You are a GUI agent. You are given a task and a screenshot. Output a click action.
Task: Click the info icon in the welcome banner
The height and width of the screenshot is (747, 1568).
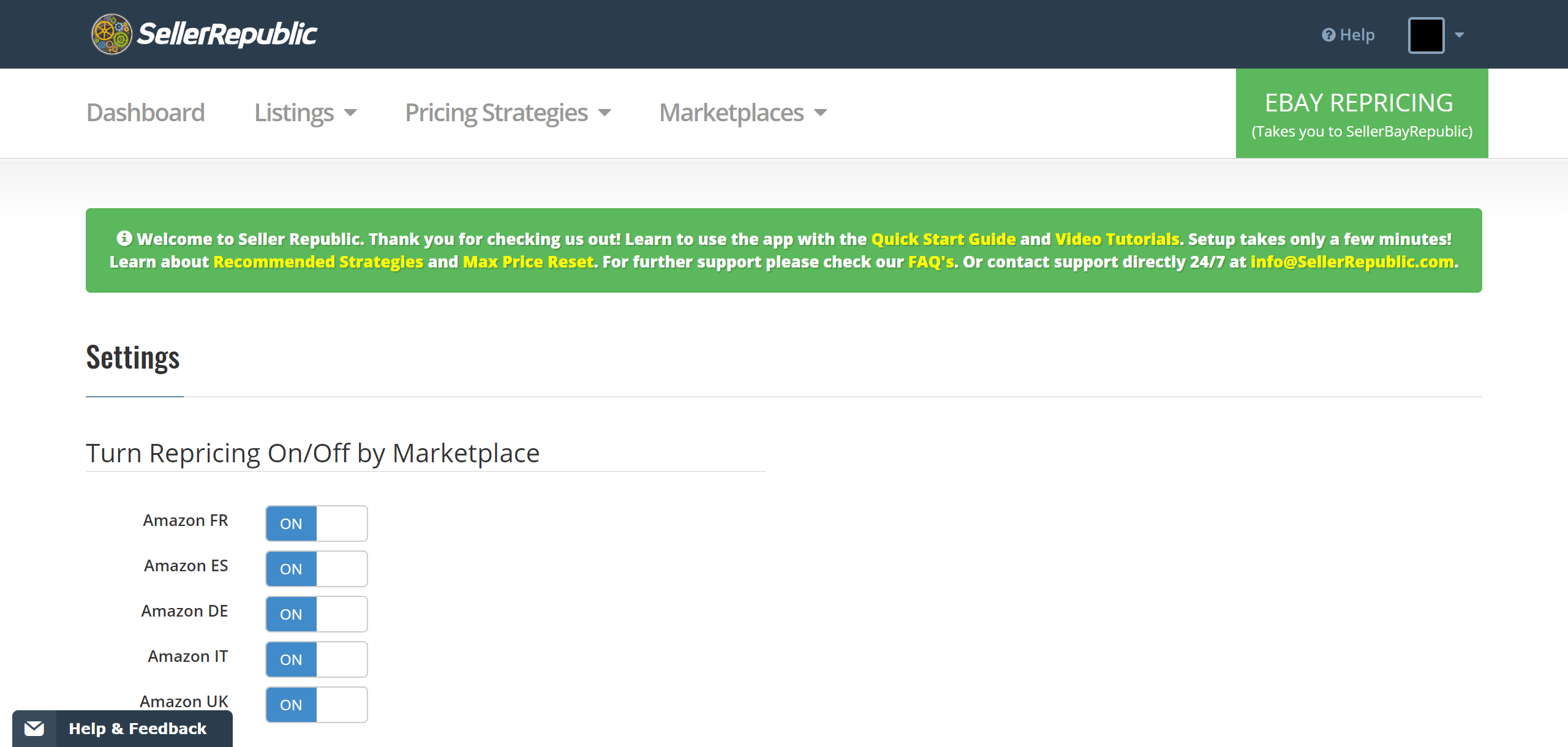[125, 239]
